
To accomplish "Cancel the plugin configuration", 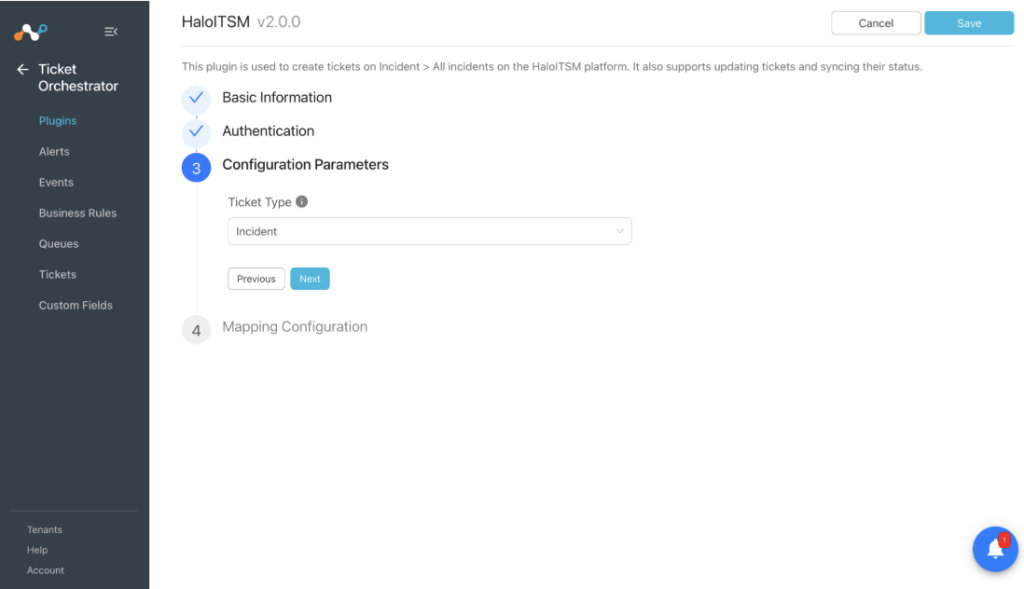I will point(876,23).
